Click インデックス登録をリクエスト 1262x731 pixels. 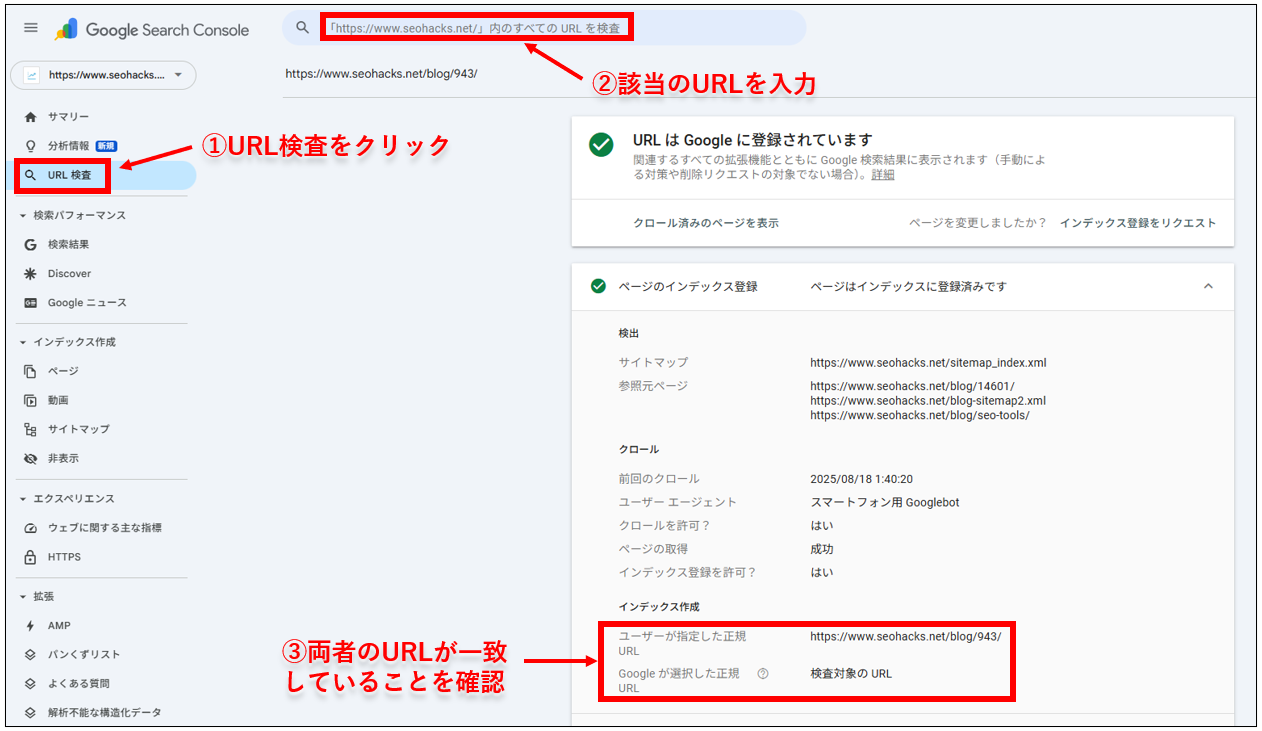[1138, 223]
